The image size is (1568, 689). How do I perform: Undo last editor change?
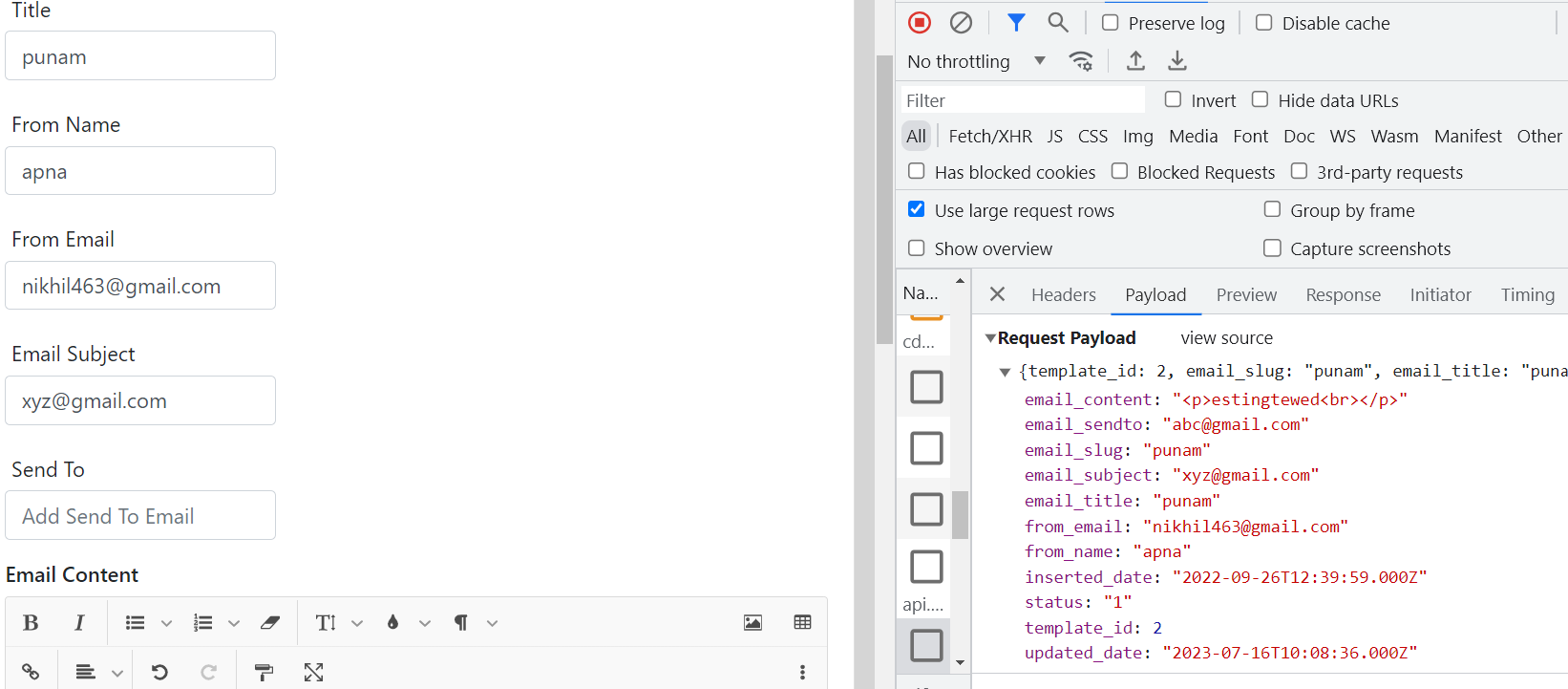(159, 673)
